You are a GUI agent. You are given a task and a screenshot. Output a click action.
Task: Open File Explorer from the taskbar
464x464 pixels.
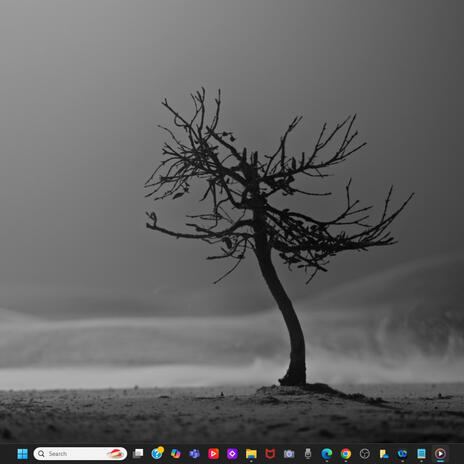pos(251,454)
